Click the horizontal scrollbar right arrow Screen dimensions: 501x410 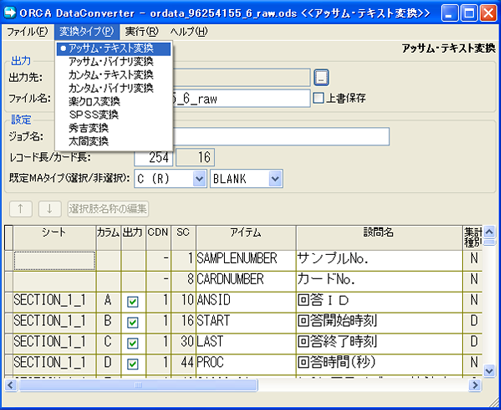(x=474, y=385)
